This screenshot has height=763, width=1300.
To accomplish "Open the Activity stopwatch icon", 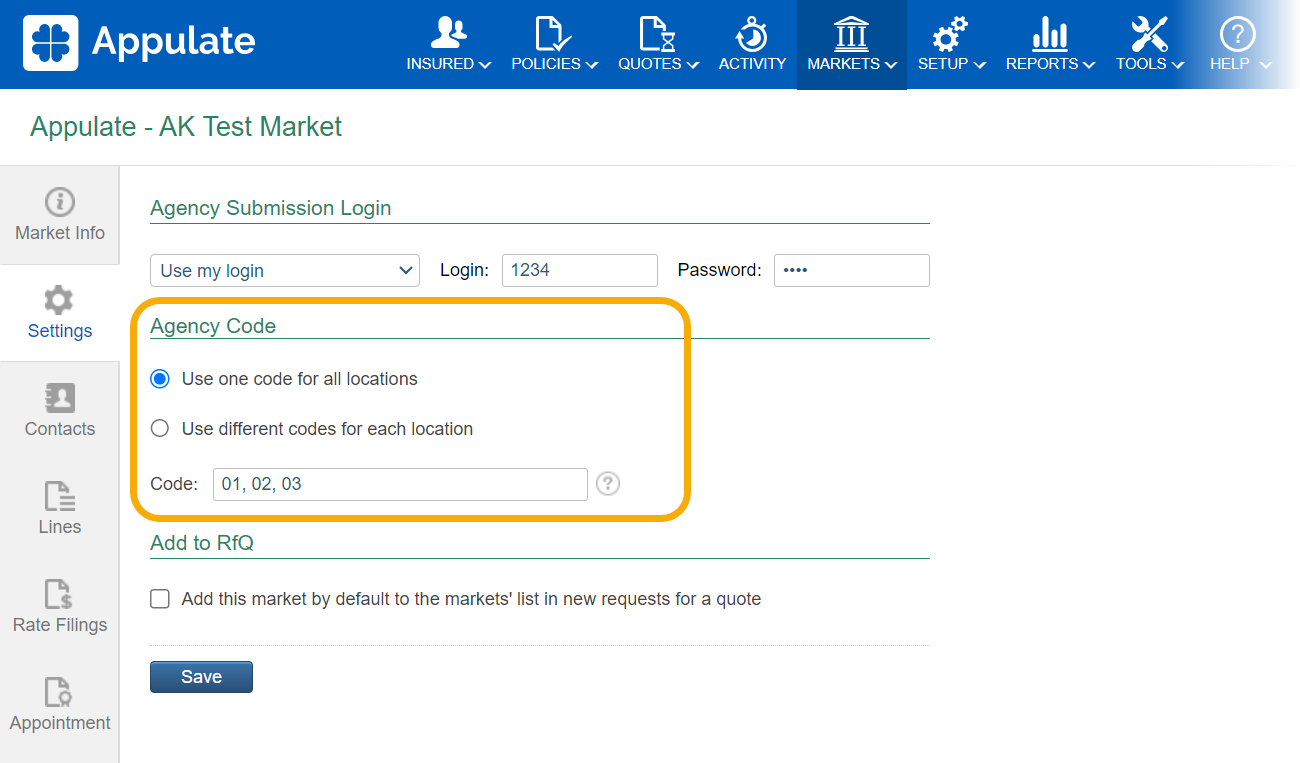I will pyautogui.click(x=752, y=34).
